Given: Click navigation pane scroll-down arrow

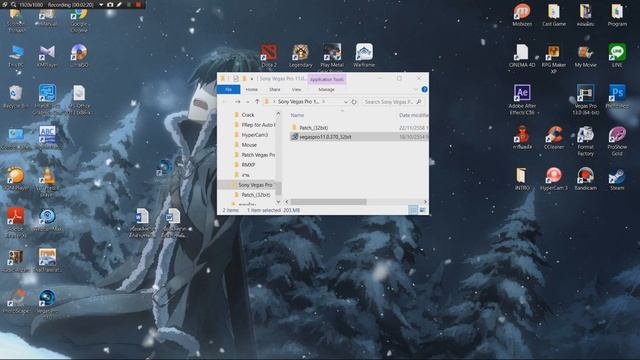Looking at the screenshot, I should click(x=278, y=202).
